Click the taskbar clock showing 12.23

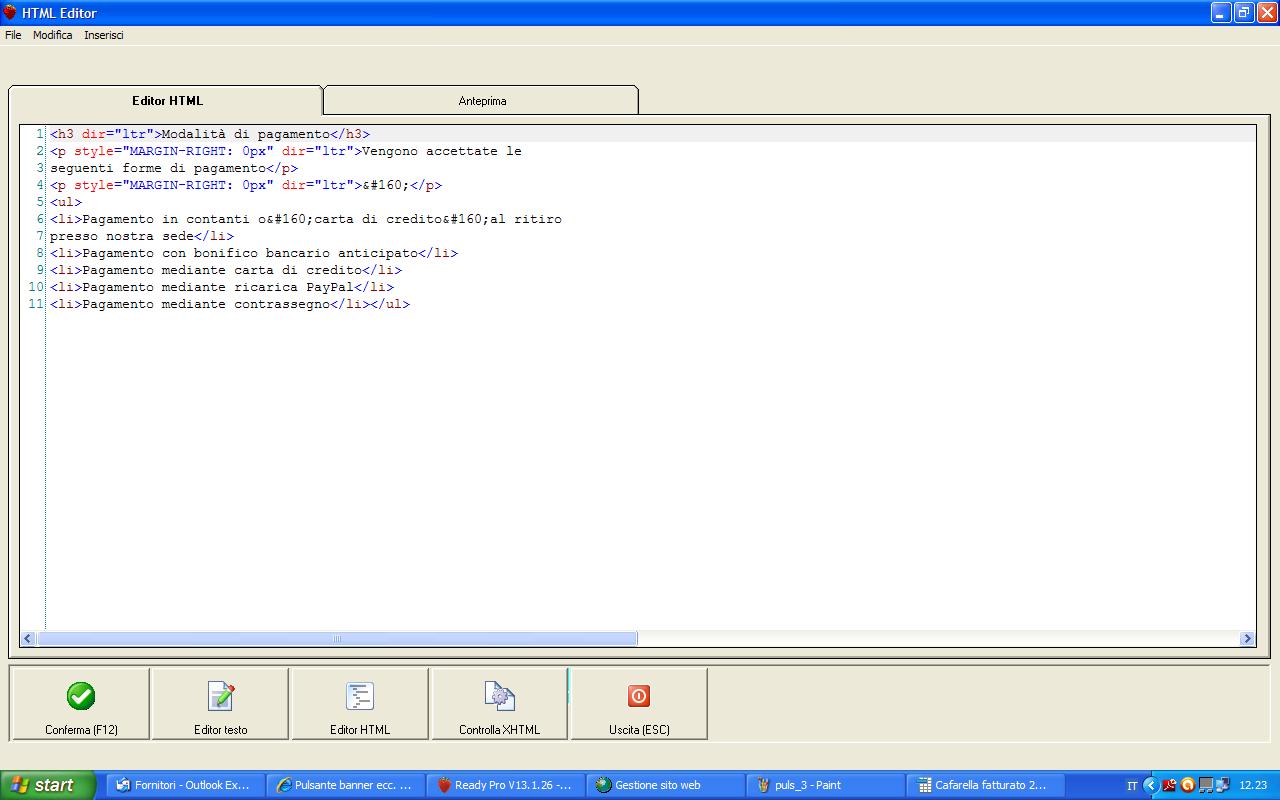tap(1253, 786)
